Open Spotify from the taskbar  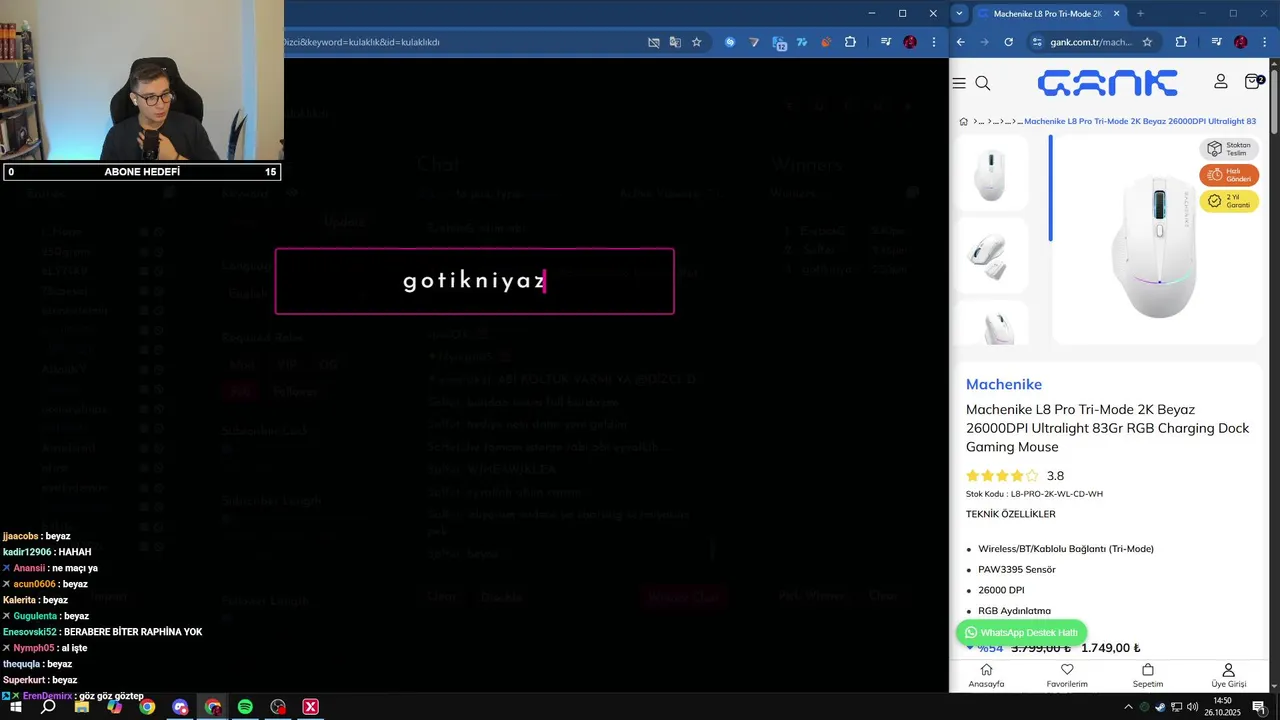[x=245, y=707]
